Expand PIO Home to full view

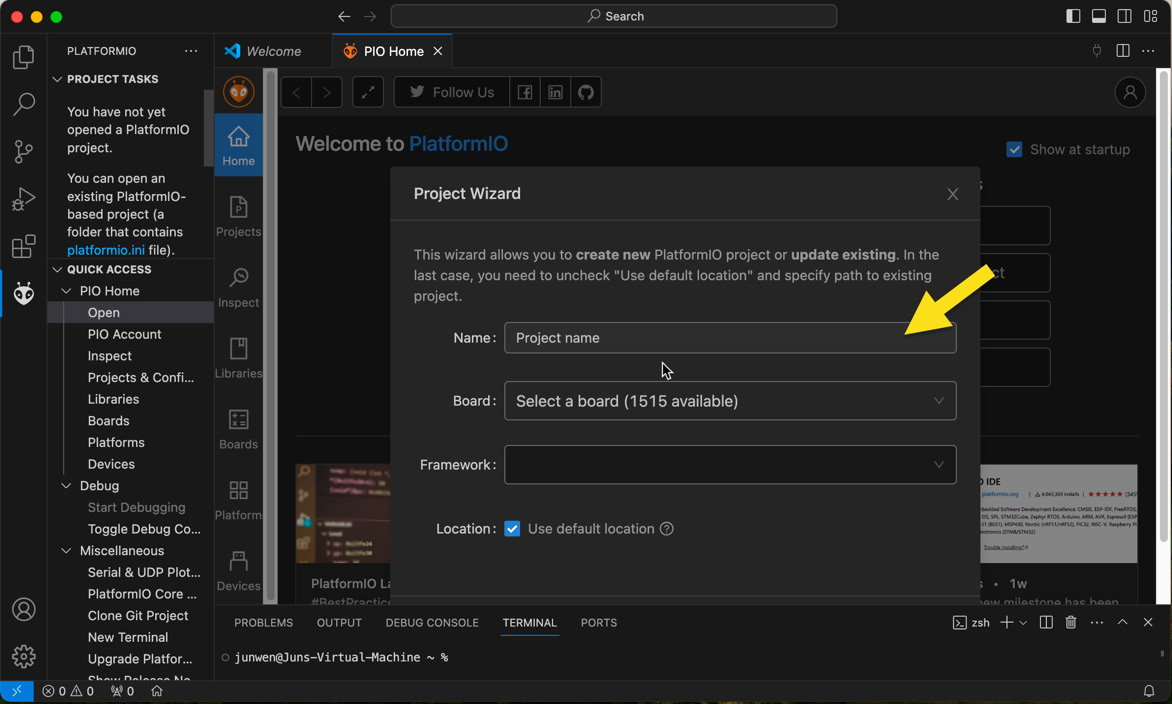click(368, 92)
